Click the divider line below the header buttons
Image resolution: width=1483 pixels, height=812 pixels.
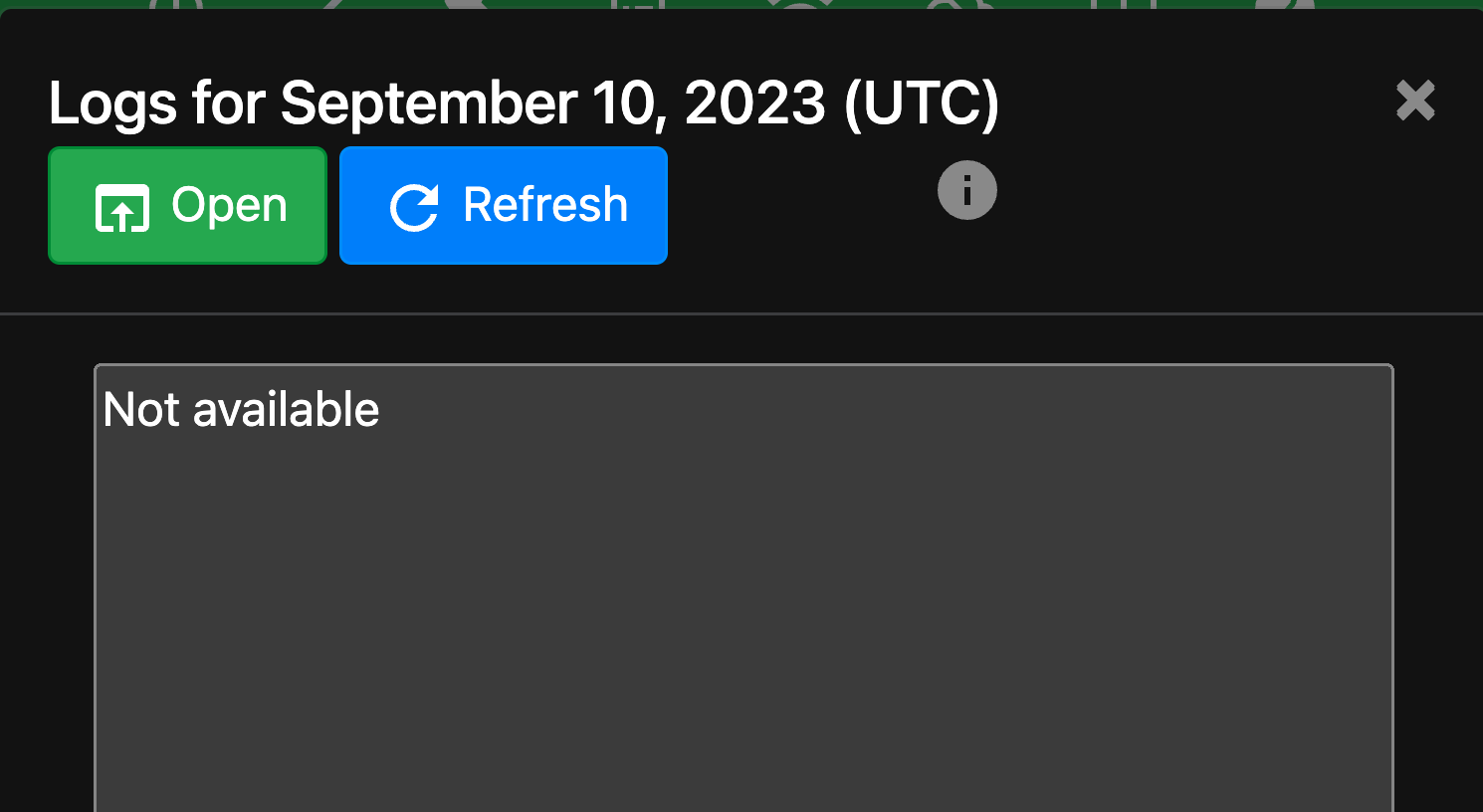[741, 313]
